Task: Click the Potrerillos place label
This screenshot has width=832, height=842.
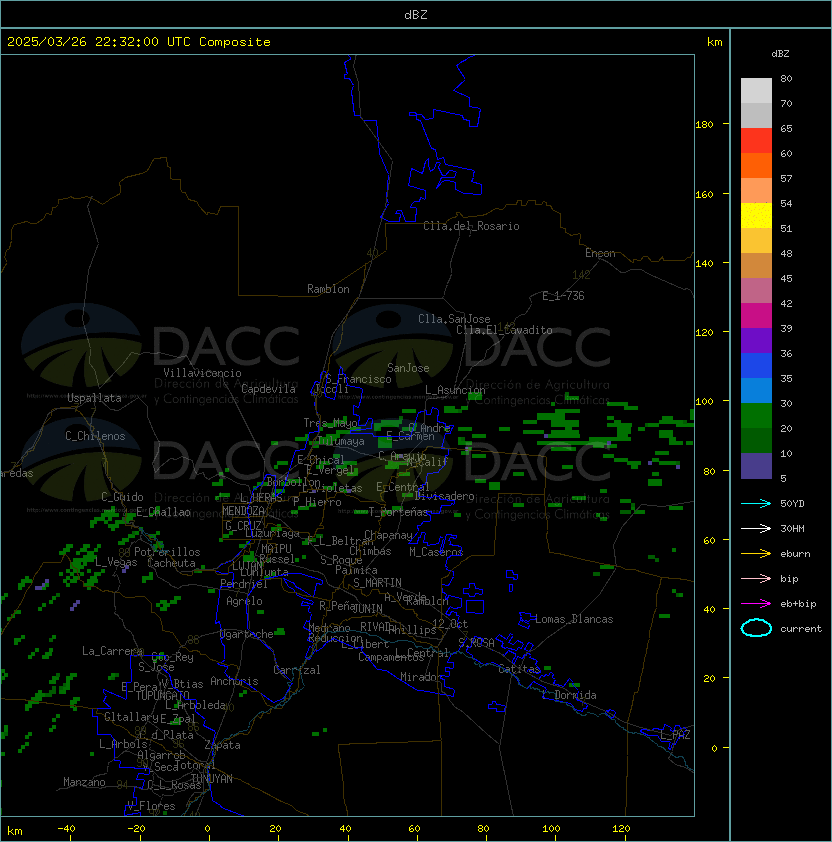Action: 167,552
